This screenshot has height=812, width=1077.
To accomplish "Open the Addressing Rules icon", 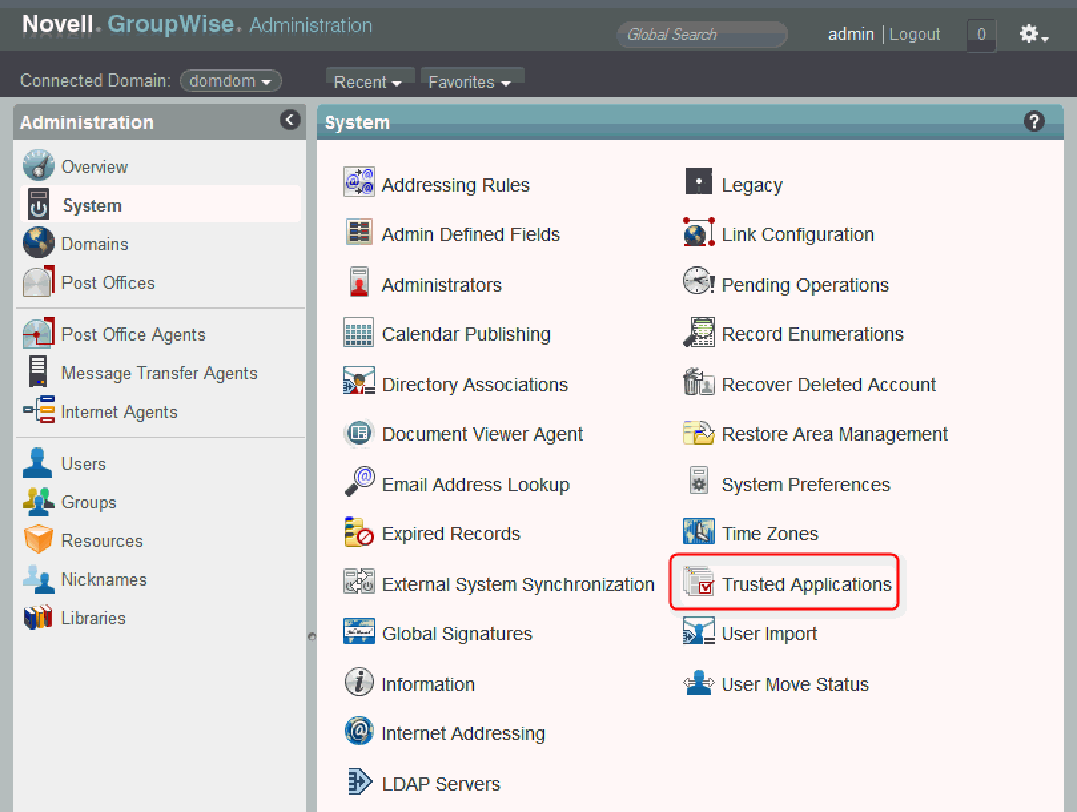I will pyautogui.click(x=359, y=182).
